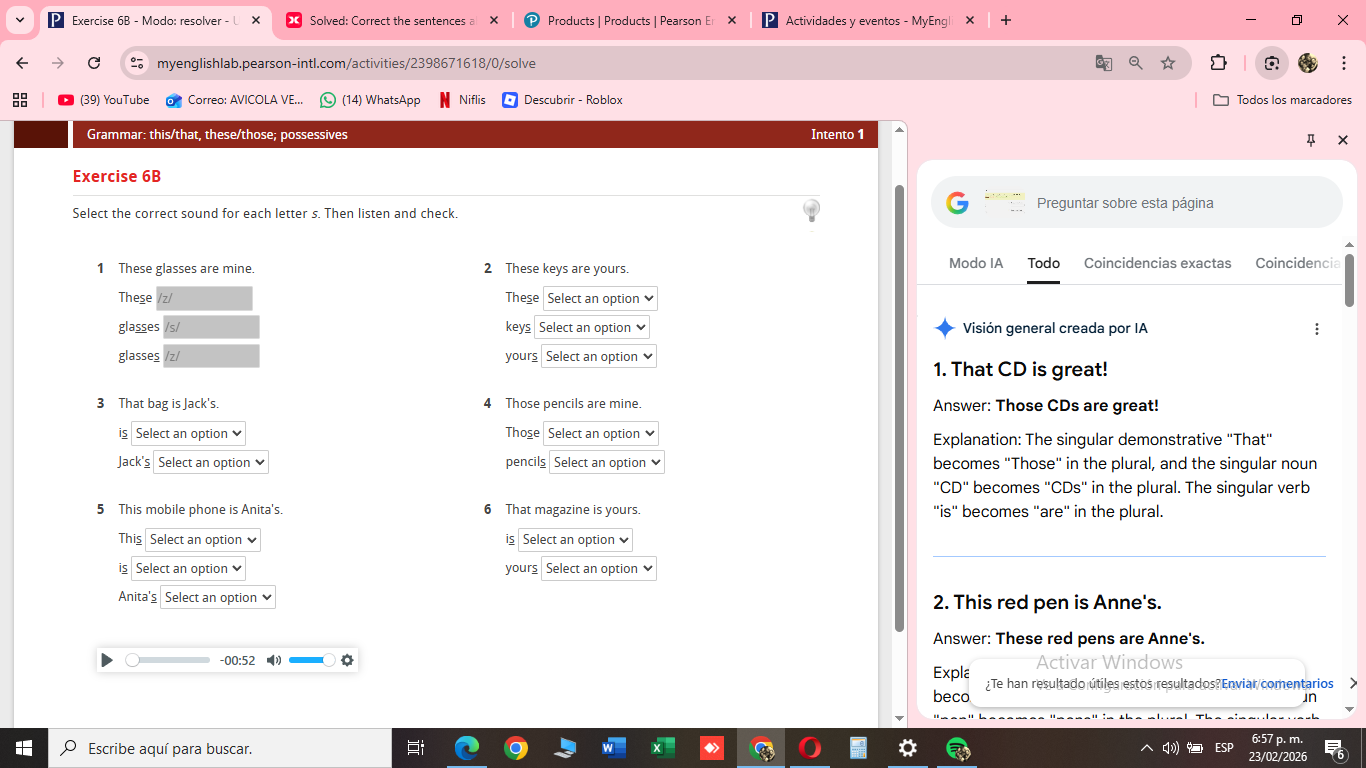Switch to Coincidencias exactas tab
The height and width of the screenshot is (768, 1366).
(x=1157, y=263)
